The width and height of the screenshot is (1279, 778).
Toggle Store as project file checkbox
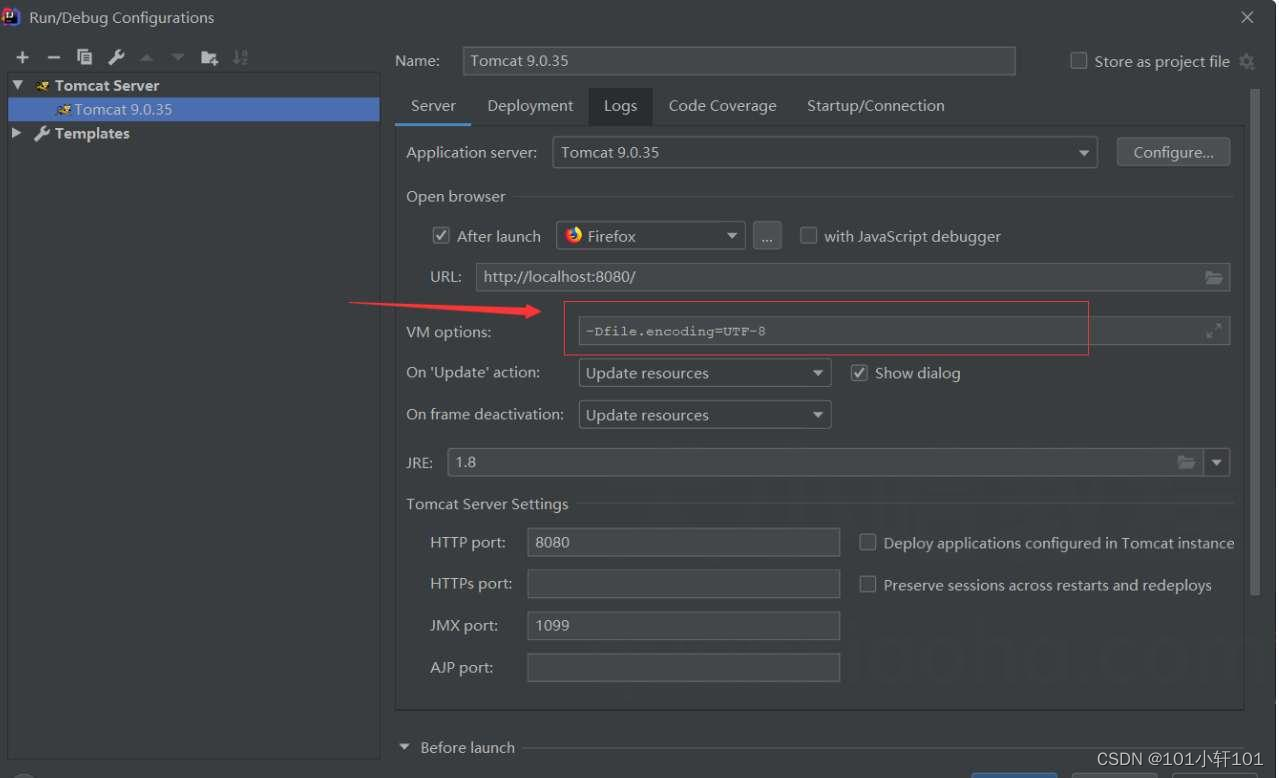1078,61
